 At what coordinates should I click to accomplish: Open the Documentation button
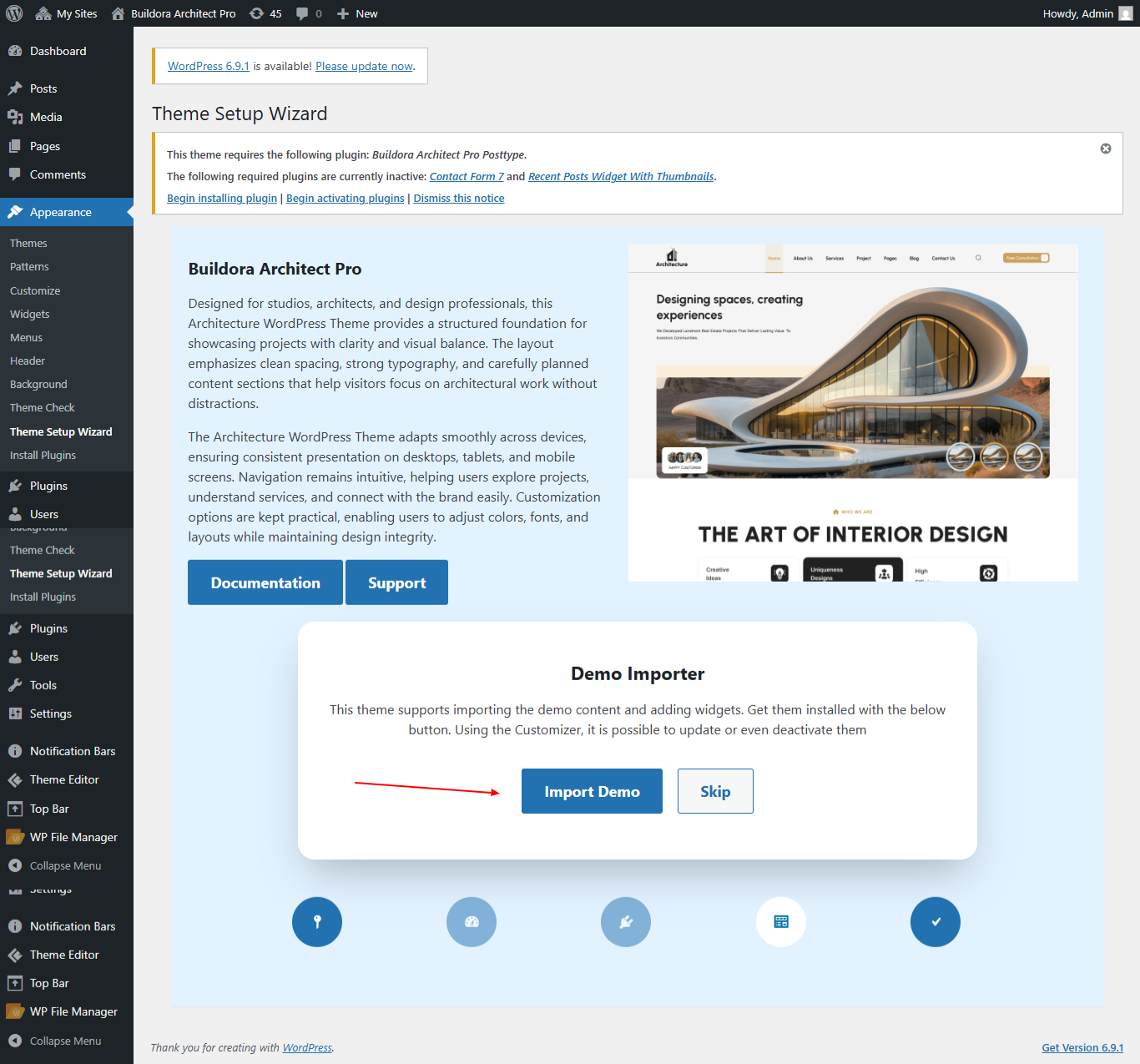point(265,582)
